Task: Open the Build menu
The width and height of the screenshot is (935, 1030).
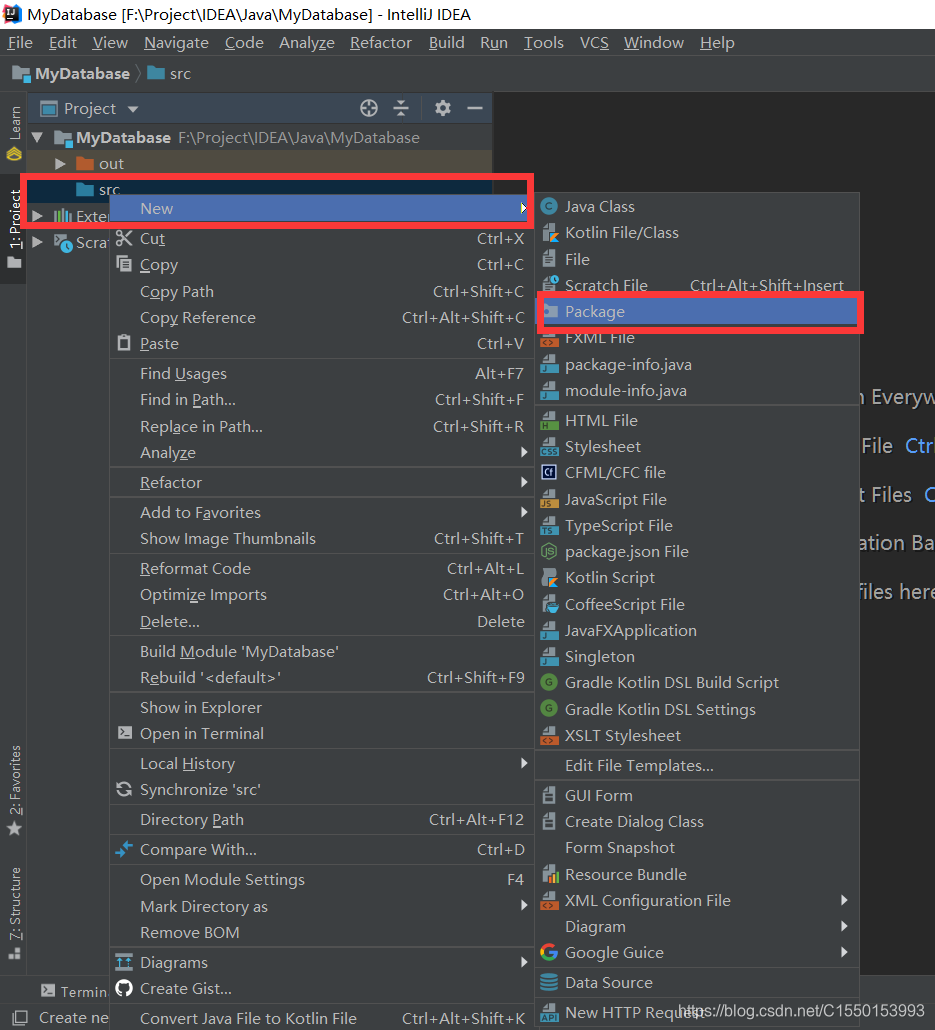Action: [x=446, y=43]
